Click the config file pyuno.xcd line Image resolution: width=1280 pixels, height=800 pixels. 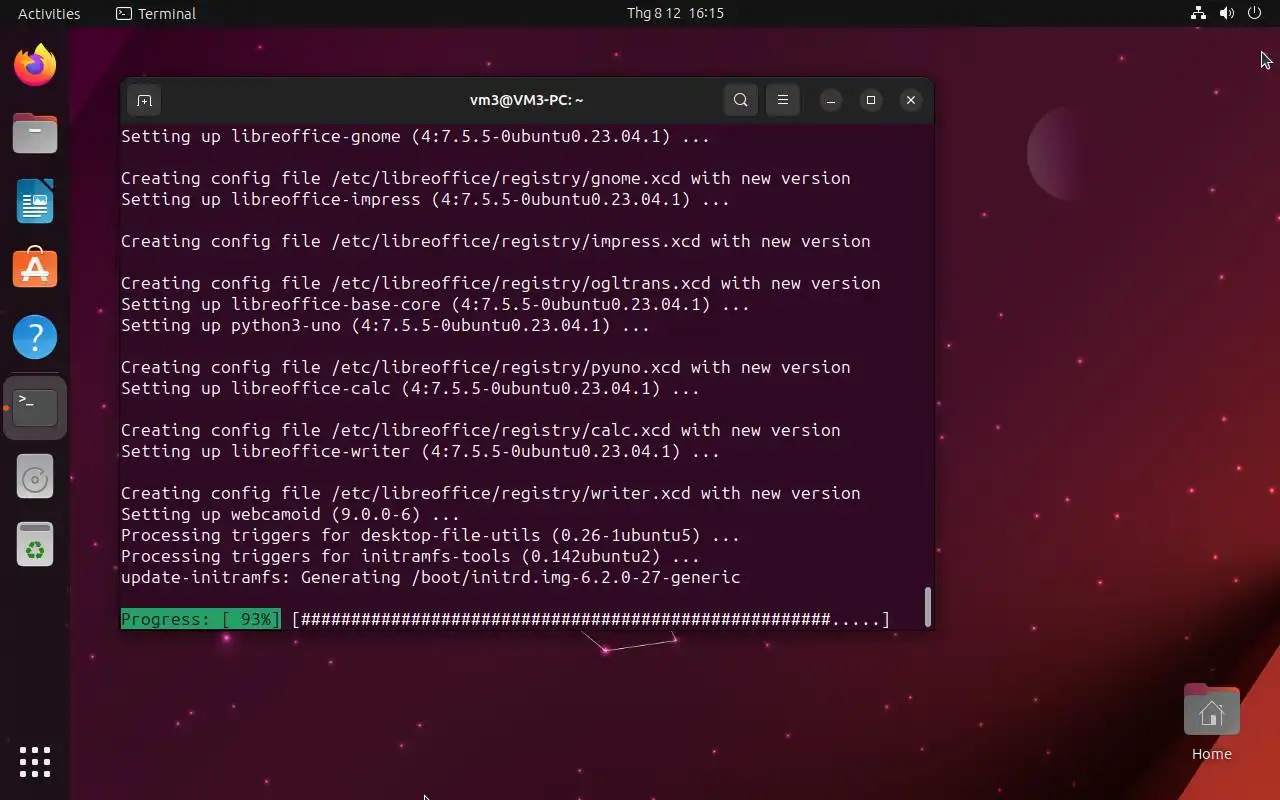point(485,367)
